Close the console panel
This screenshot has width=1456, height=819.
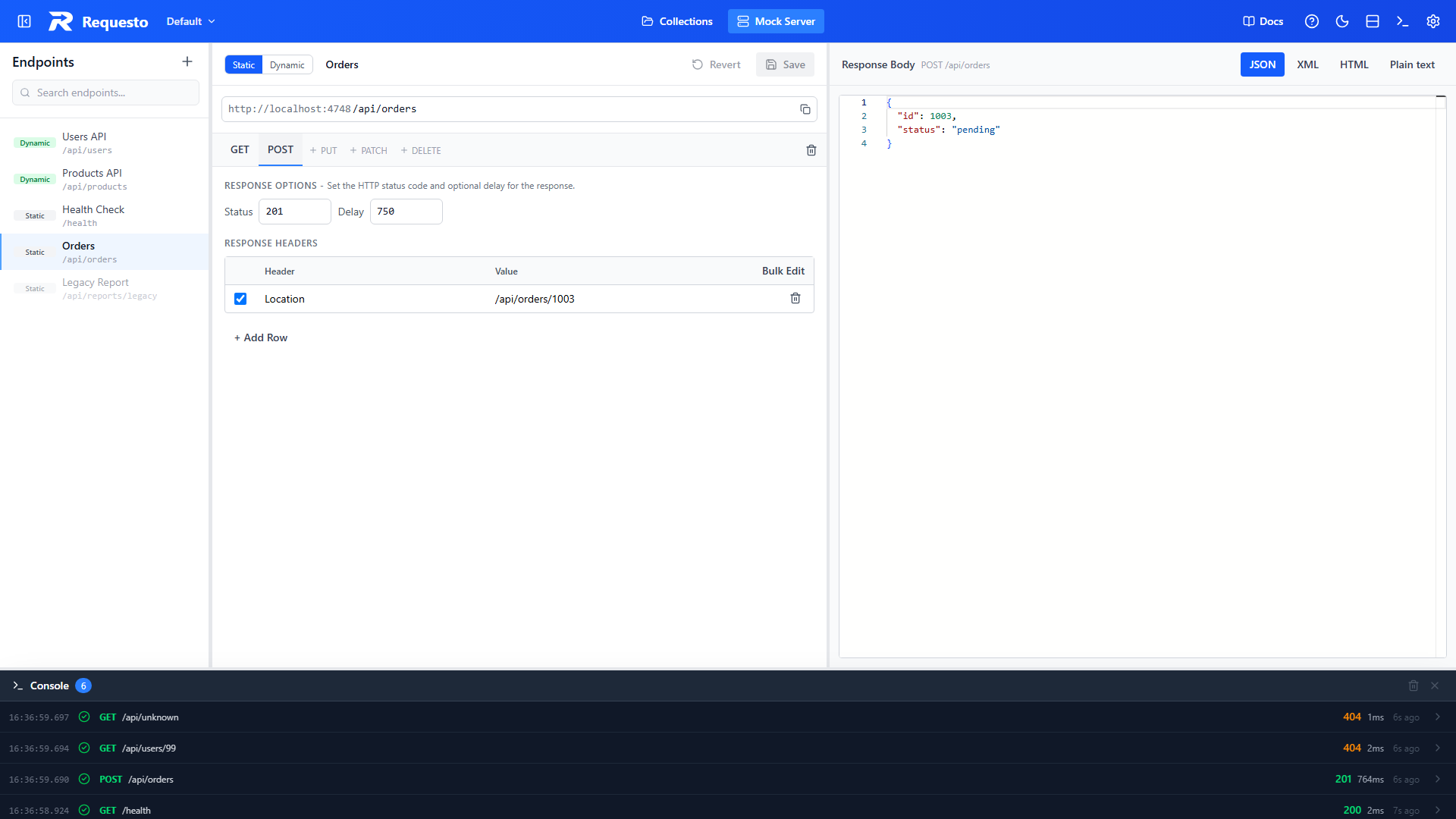[1435, 686]
